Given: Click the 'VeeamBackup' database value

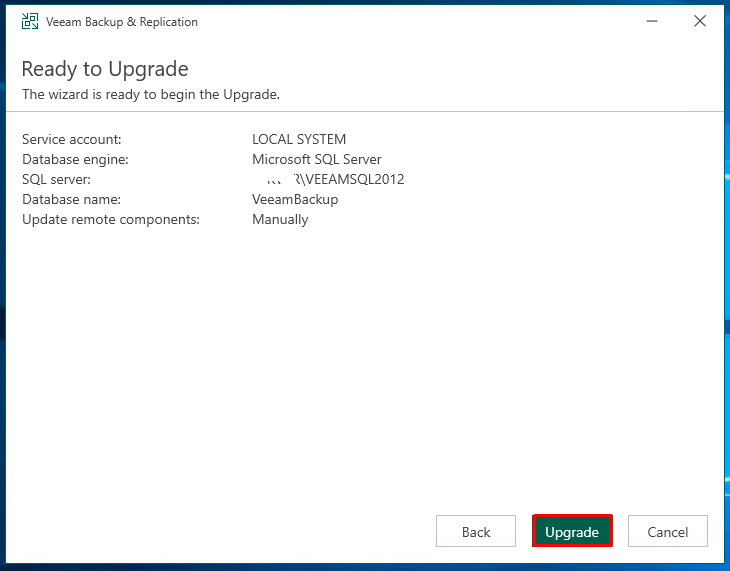Looking at the screenshot, I should (x=295, y=199).
